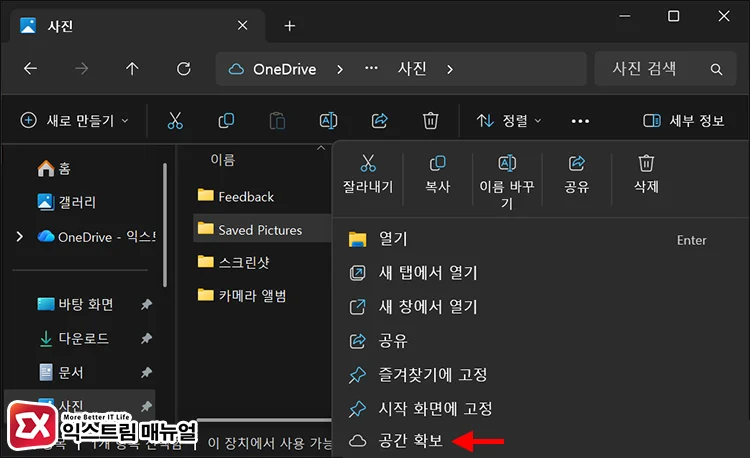Click the Rename icon in toolbar
Viewport: 750px width, 458px height.
click(329, 120)
